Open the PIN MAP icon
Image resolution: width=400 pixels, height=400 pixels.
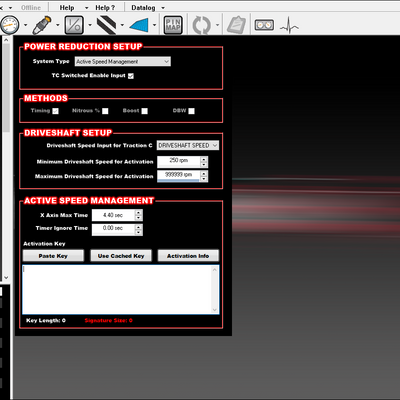pyautogui.click(x=173, y=25)
